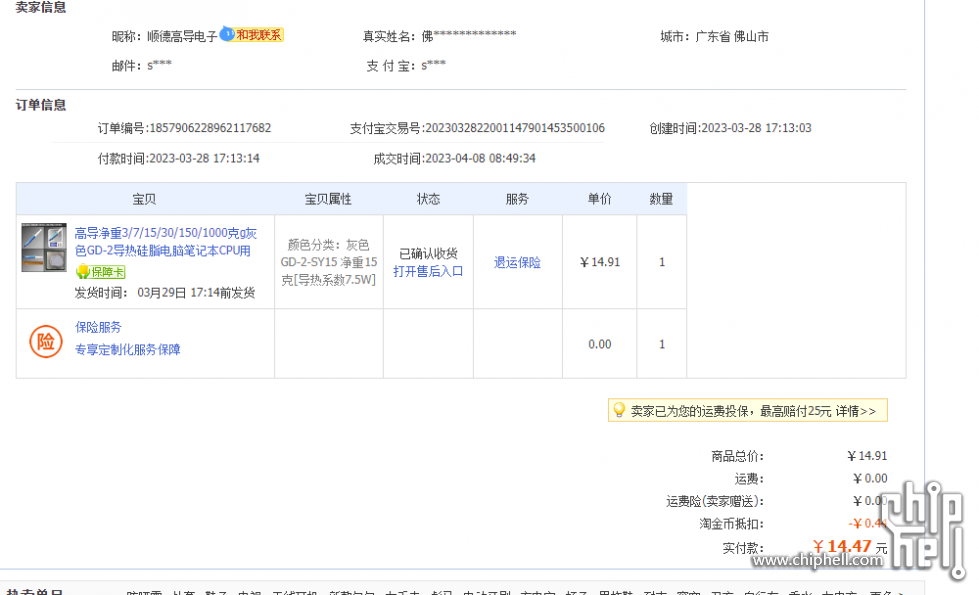
Task: Click the 颜色分类 灰色 GD-2-SY15 attribute cell
Action: point(328,262)
